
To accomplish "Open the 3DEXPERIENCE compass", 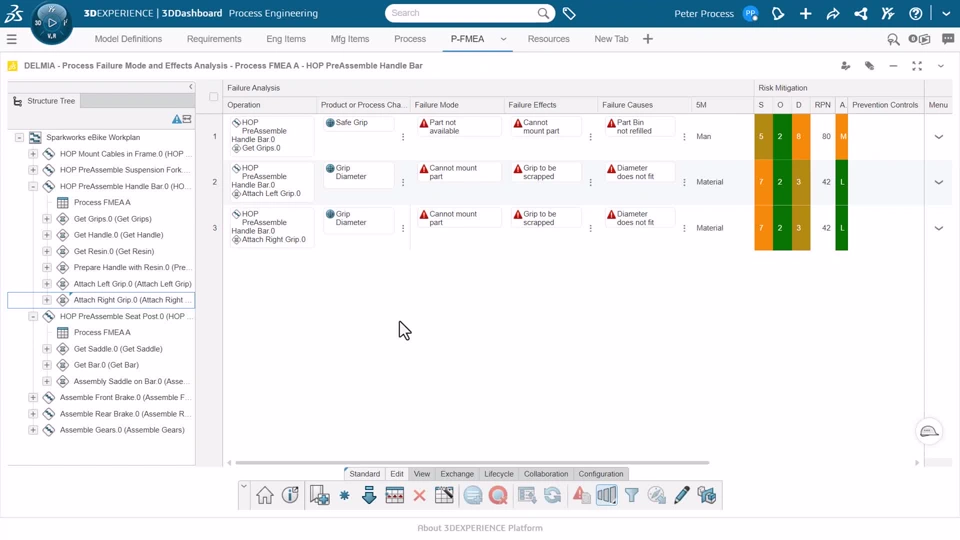I will coord(51,23).
